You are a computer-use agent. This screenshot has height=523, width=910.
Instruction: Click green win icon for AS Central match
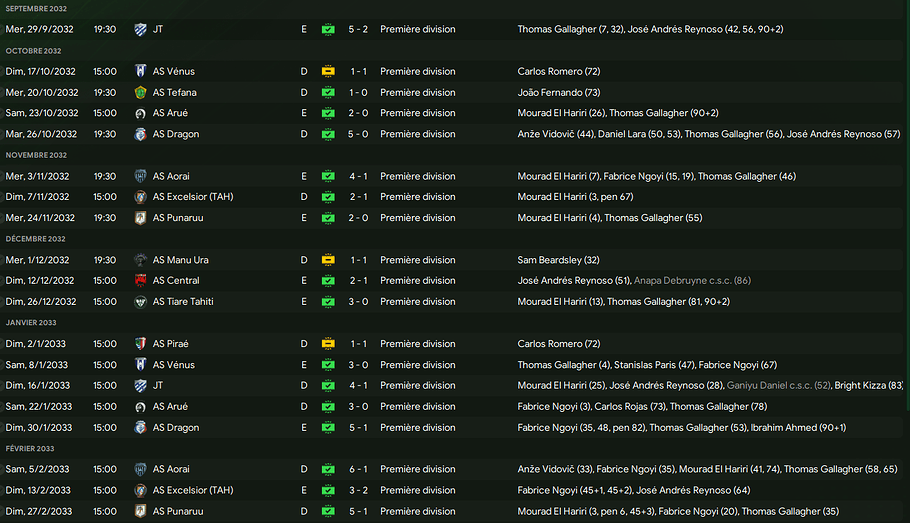pos(328,280)
